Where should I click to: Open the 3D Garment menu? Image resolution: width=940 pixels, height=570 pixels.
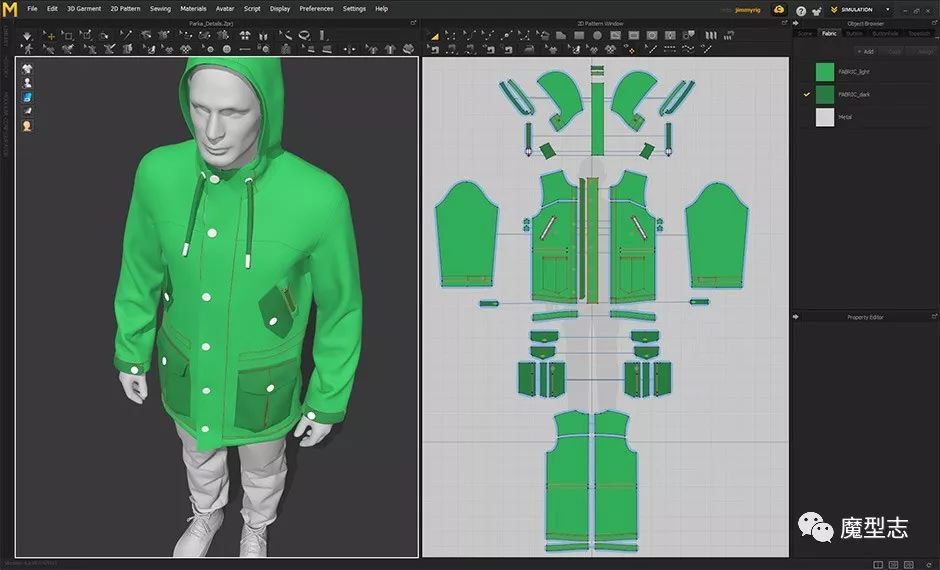(84, 9)
